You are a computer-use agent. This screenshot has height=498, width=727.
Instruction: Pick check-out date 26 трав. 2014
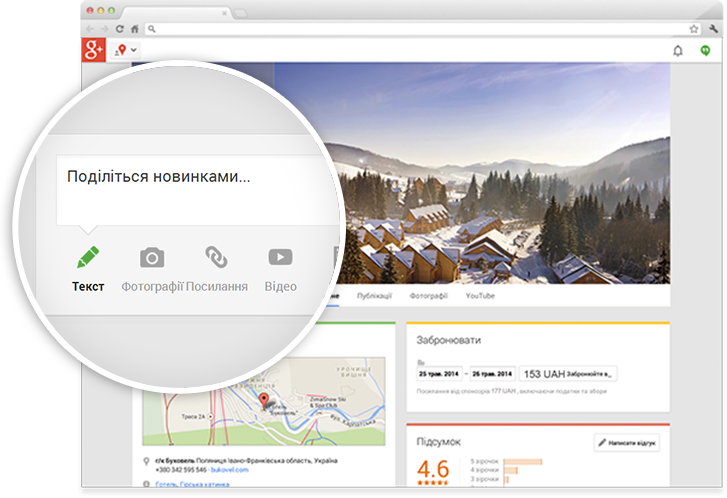(492, 374)
